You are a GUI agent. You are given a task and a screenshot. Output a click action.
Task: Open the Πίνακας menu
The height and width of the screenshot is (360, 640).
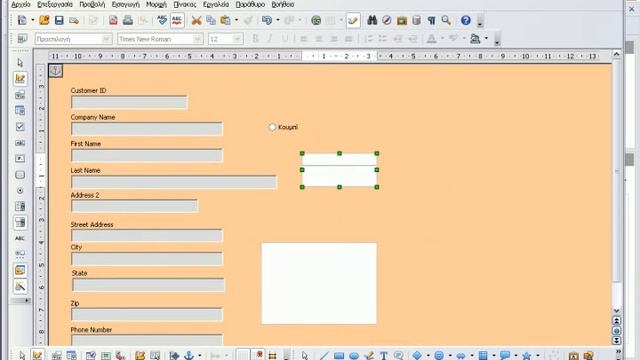pos(184,4)
